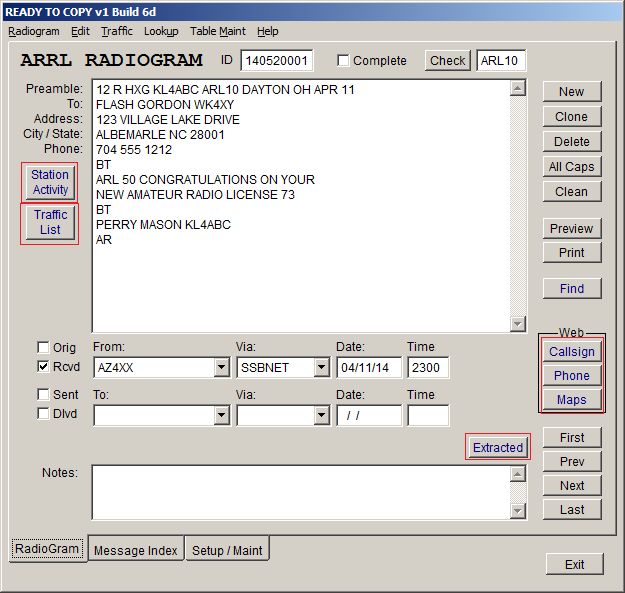Click the signature line 'PERRY MASON KL4ABC'
The width and height of the screenshot is (625, 593).
coord(163,225)
